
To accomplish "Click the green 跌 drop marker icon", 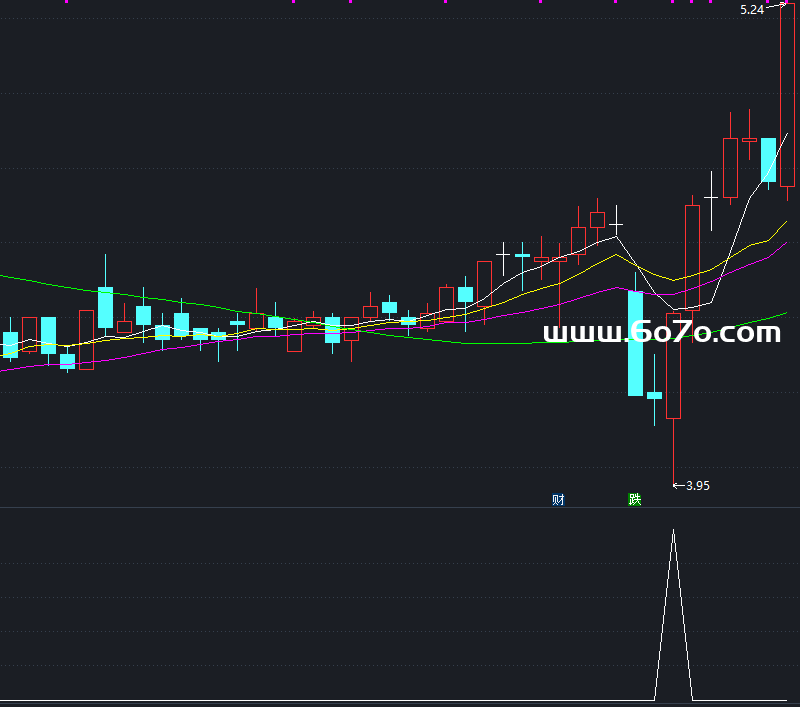I will (634, 500).
